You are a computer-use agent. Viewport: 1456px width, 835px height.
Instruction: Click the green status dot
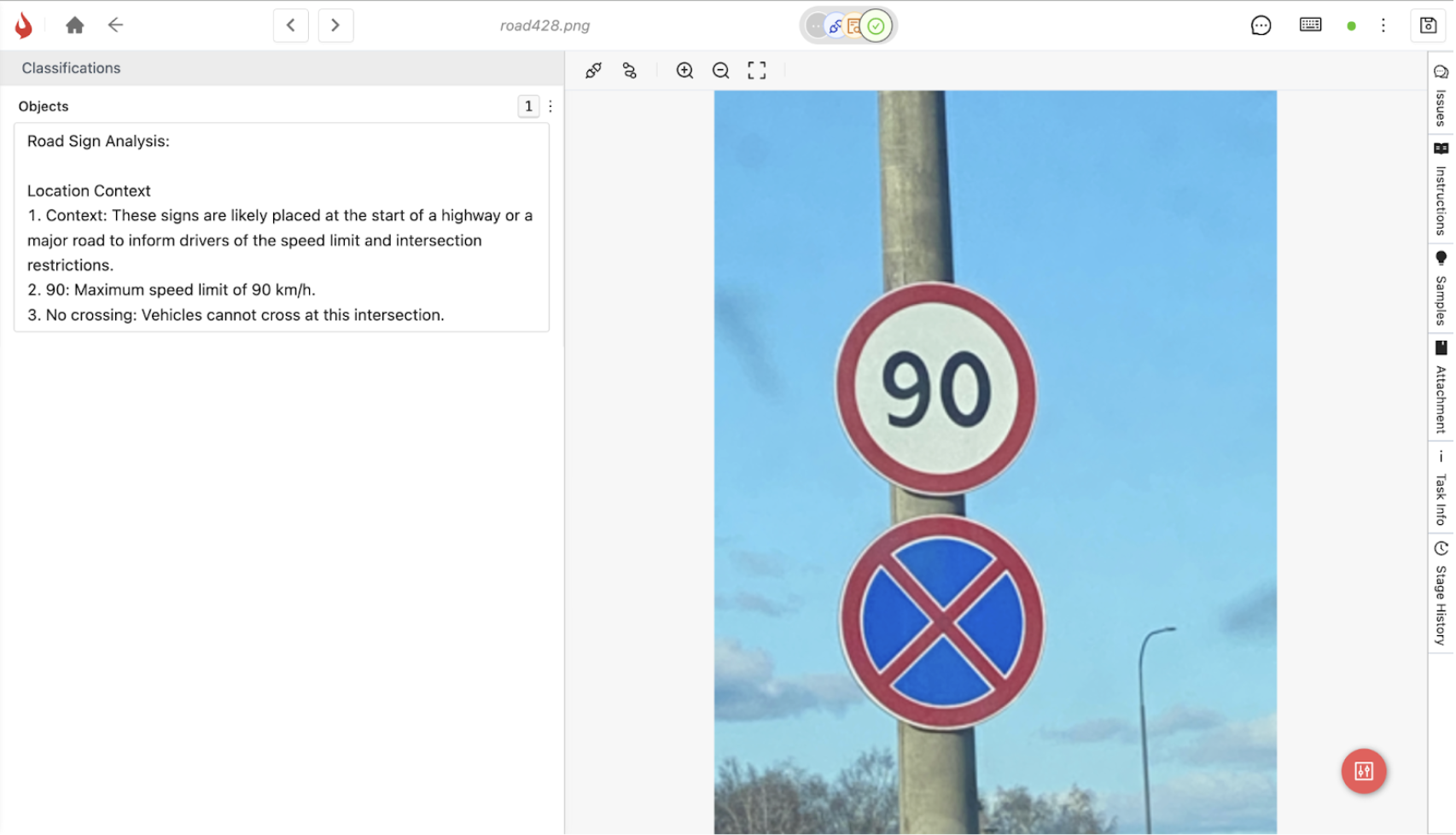point(1351,26)
